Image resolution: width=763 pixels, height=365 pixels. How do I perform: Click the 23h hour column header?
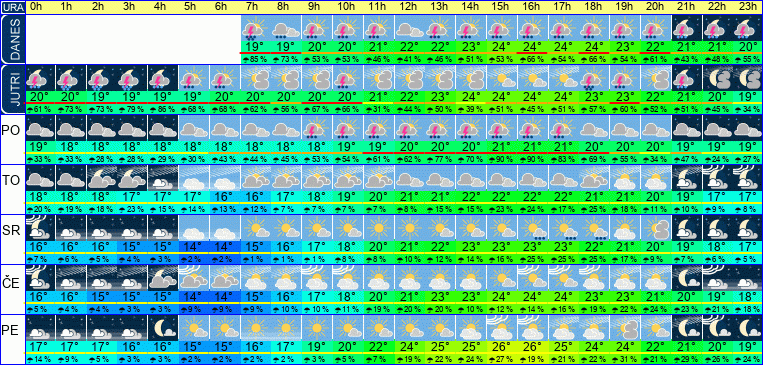pos(748,7)
